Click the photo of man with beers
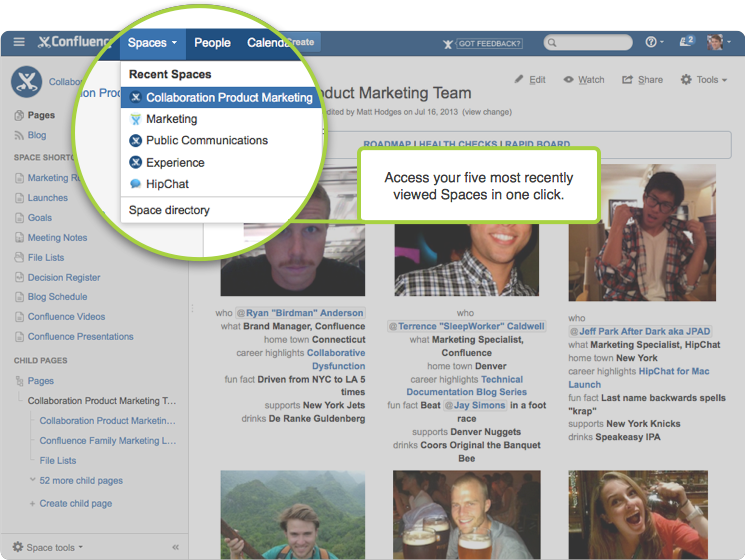 pyautogui.click(x=467, y=514)
